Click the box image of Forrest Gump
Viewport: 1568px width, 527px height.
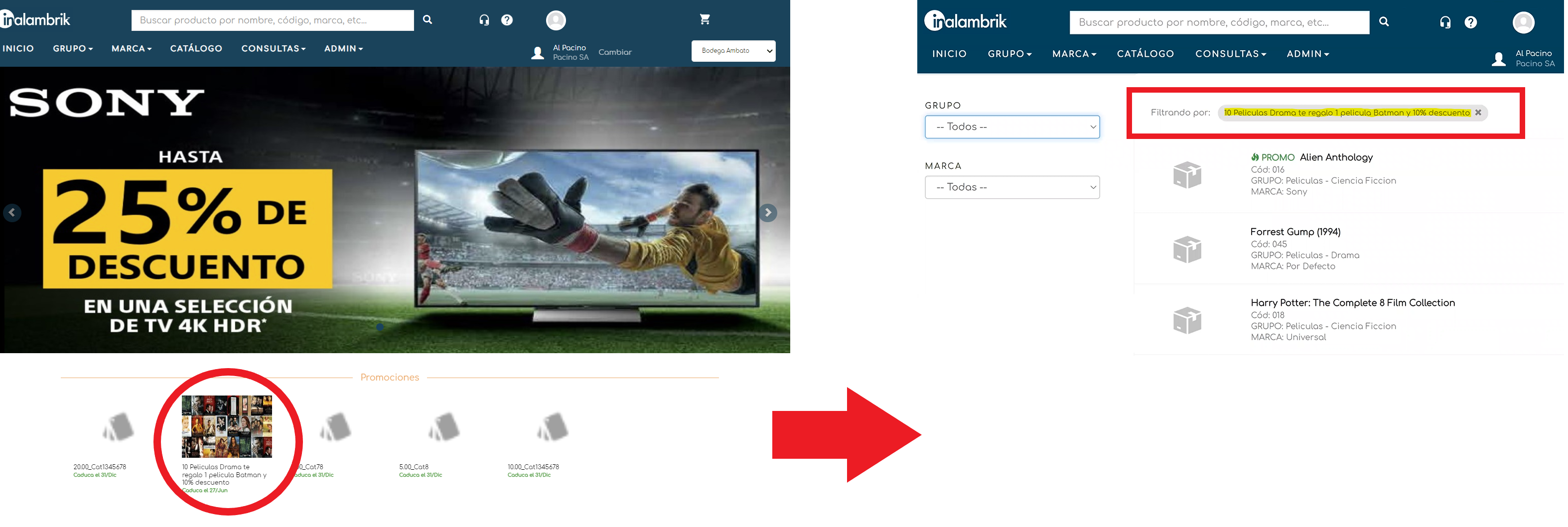[1187, 250]
